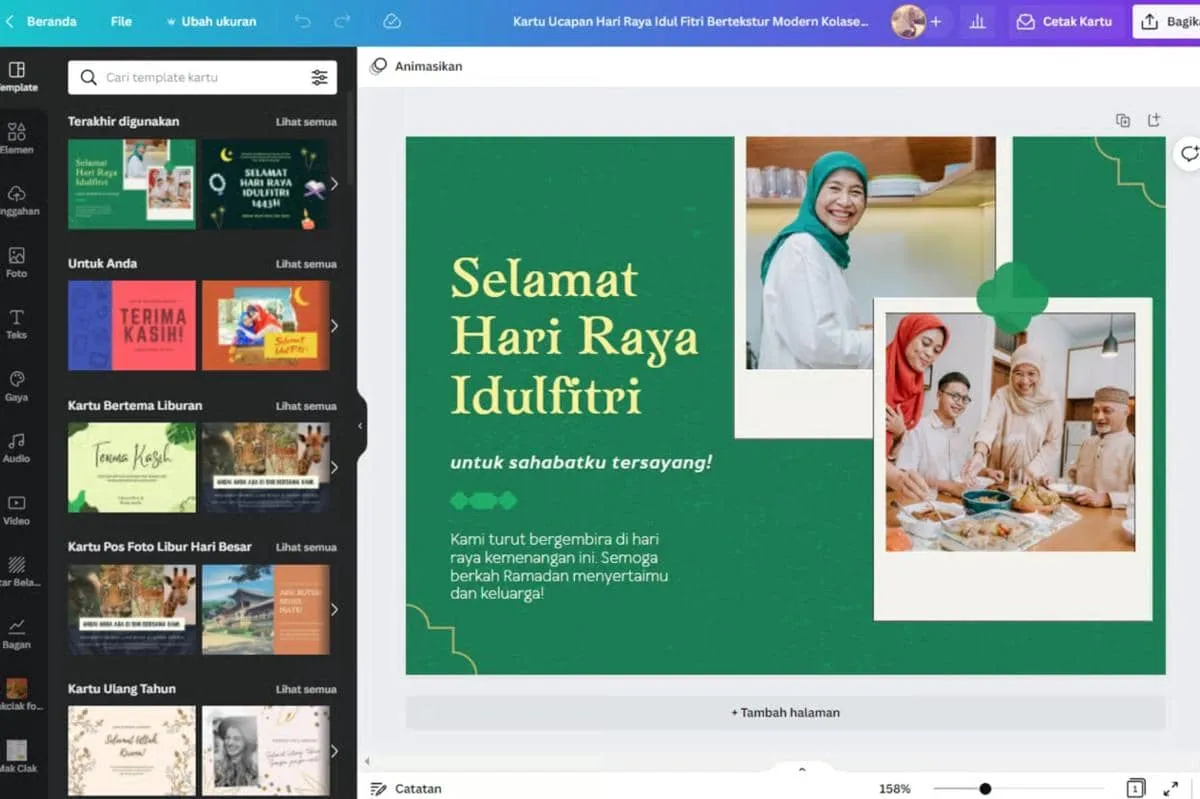1200x799 pixels.
Task: Click Cetak Kartu button
Action: point(1066,21)
